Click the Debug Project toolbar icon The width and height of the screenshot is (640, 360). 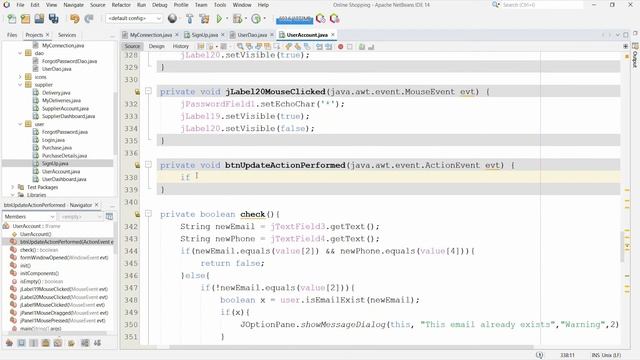[237, 18]
